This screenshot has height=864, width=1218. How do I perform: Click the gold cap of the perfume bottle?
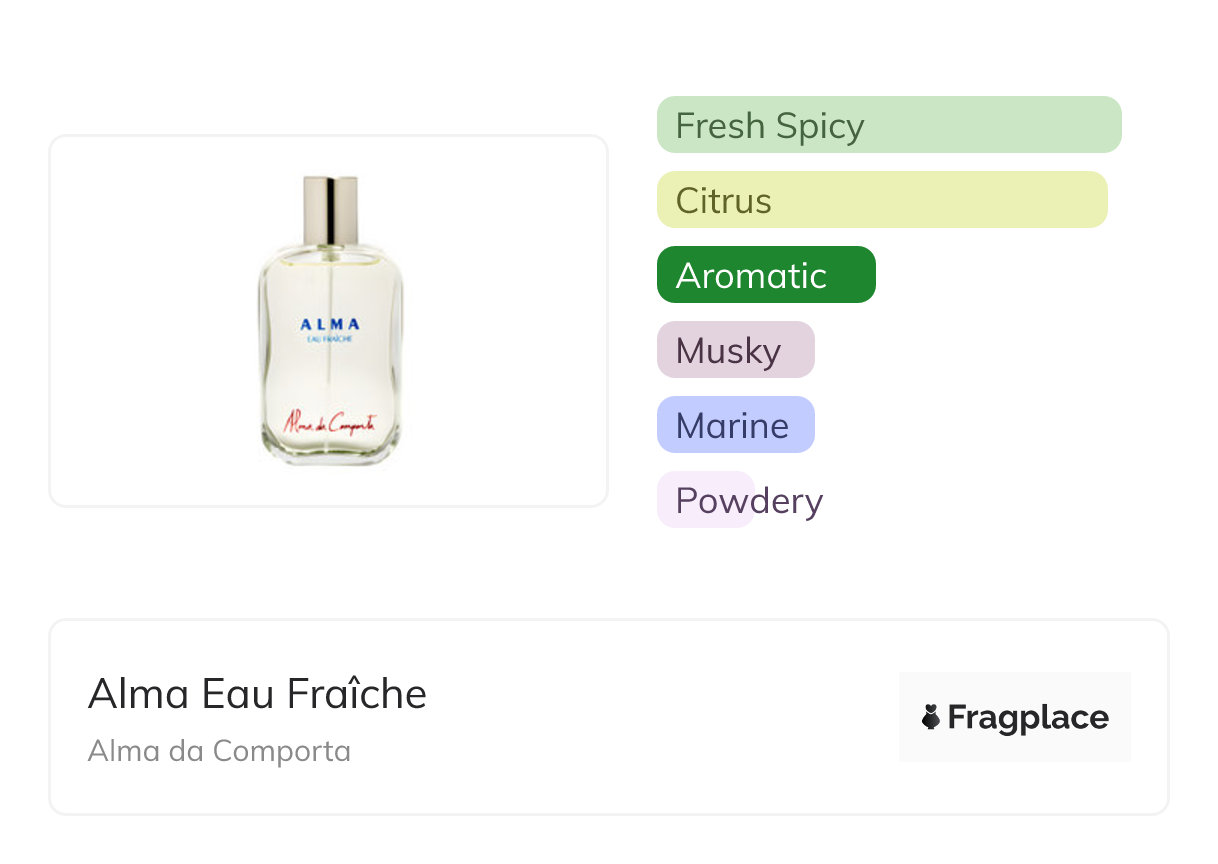click(x=330, y=209)
